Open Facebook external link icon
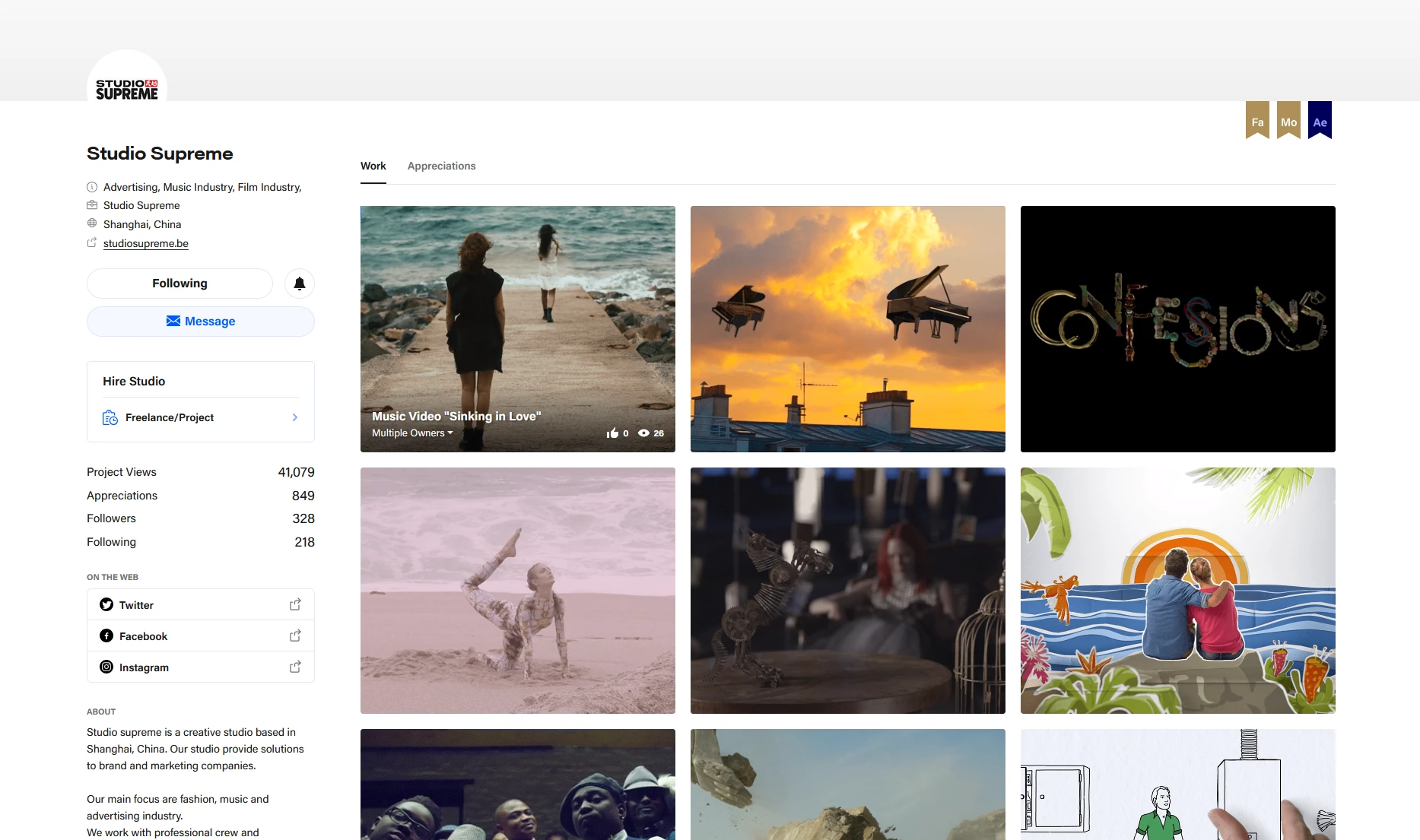The image size is (1420, 840). 295,636
